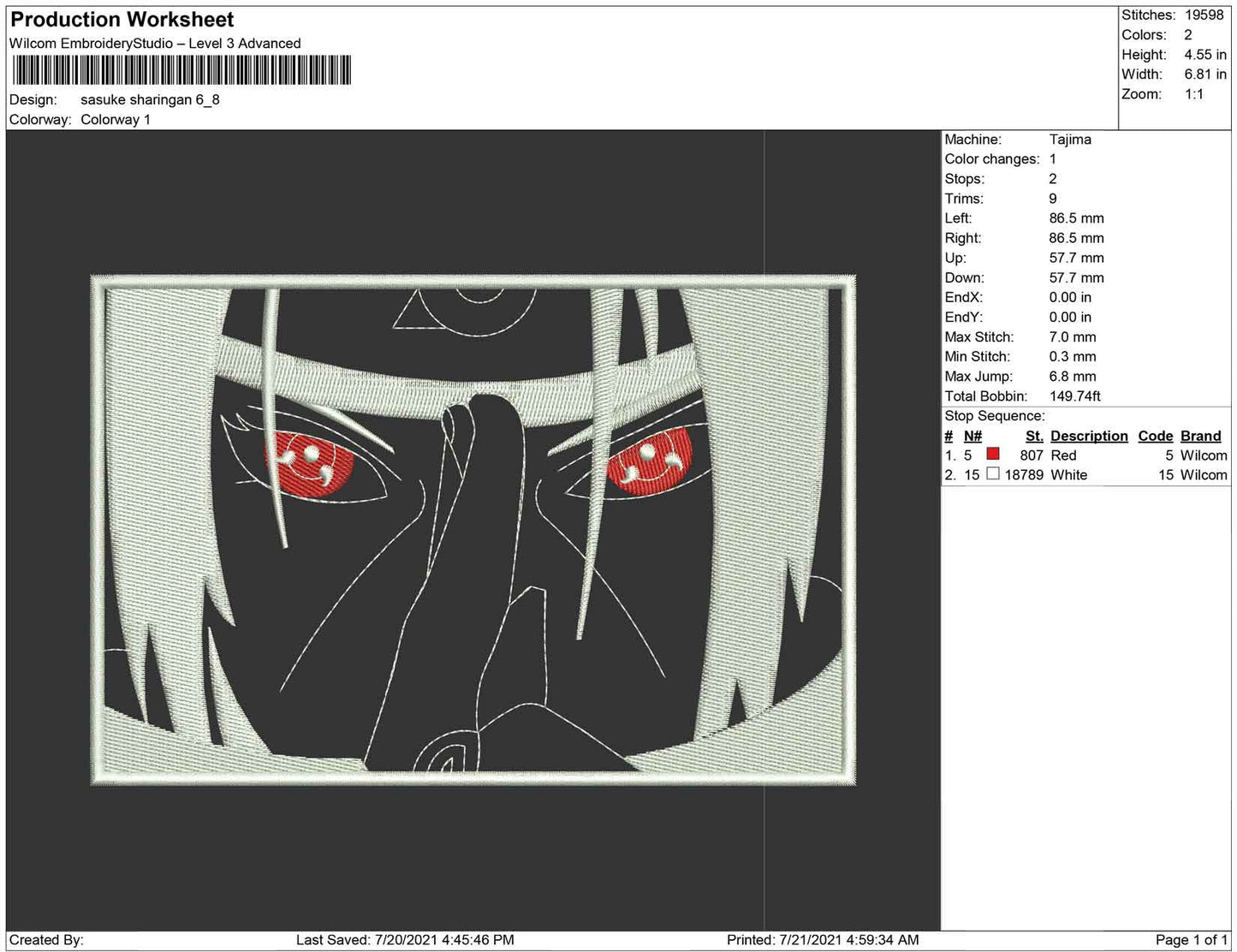Click the 'St.' column header
This screenshot has height=952, width=1237.
pos(1034,436)
